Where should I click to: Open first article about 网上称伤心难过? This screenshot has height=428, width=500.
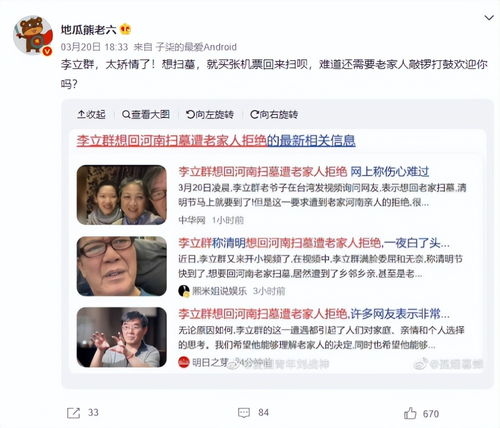pyautogui.click(x=304, y=172)
